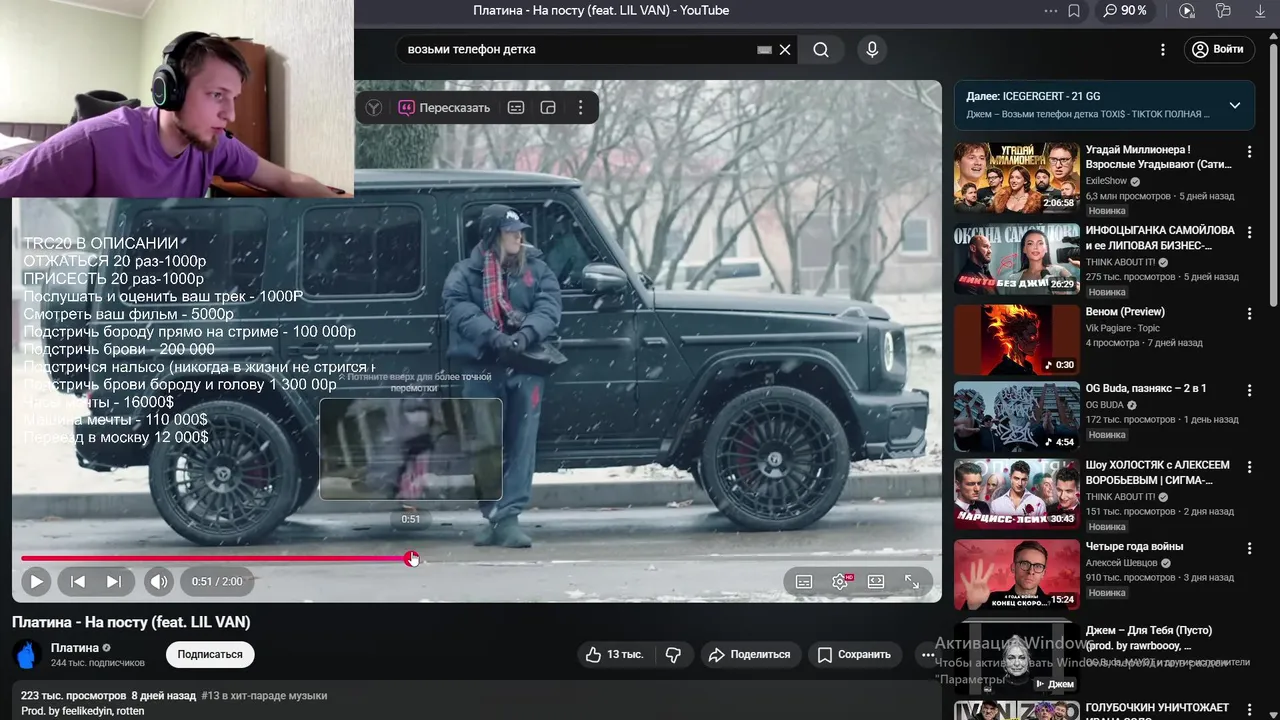Click the video title 'Платина - На посту (feat. LIL VAN)'
1280x720 pixels.
point(131,622)
